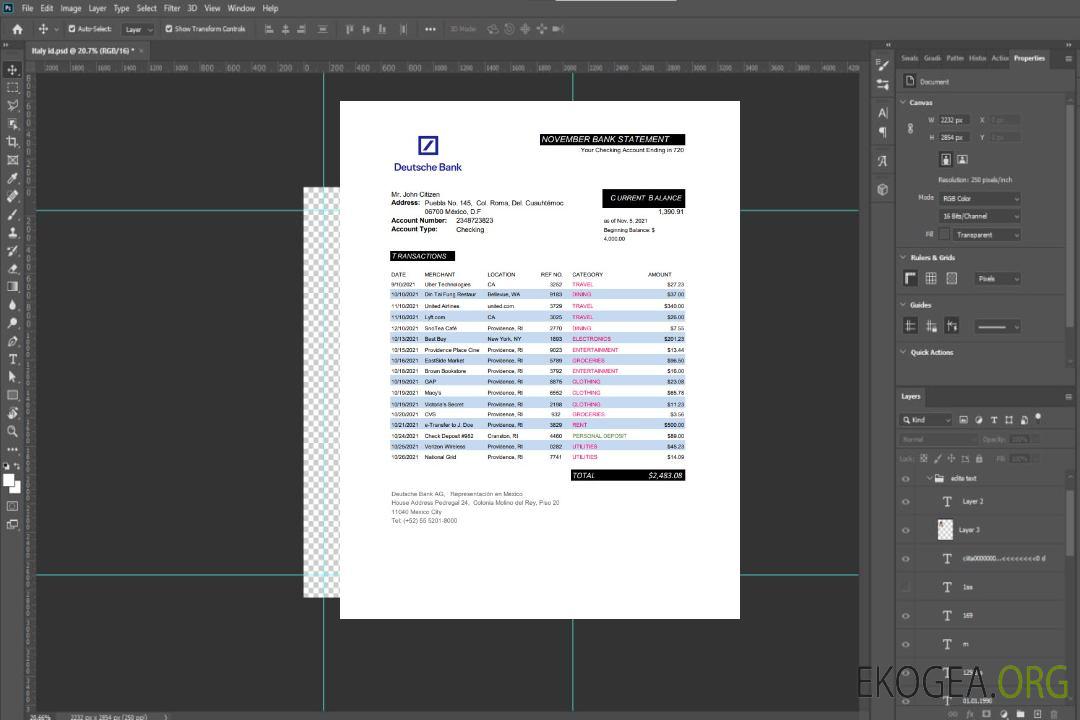
Task: Click the show grid icon
Action: click(931, 278)
